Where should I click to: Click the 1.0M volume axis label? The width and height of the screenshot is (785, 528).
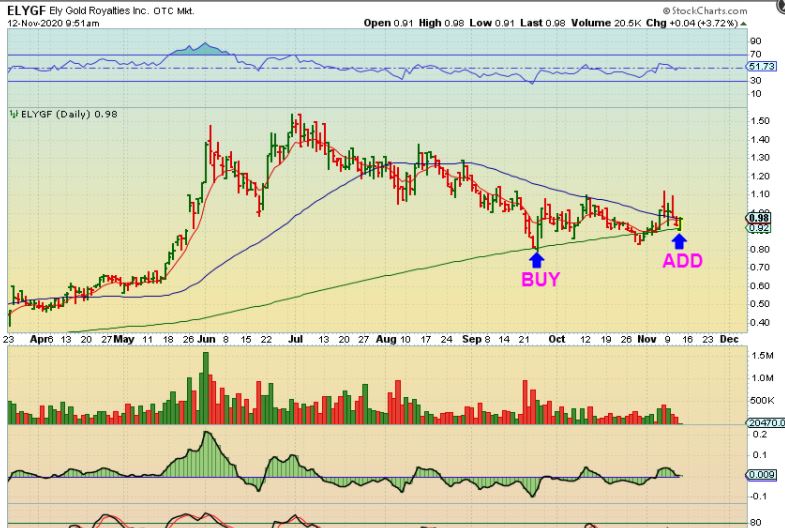(762, 378)
